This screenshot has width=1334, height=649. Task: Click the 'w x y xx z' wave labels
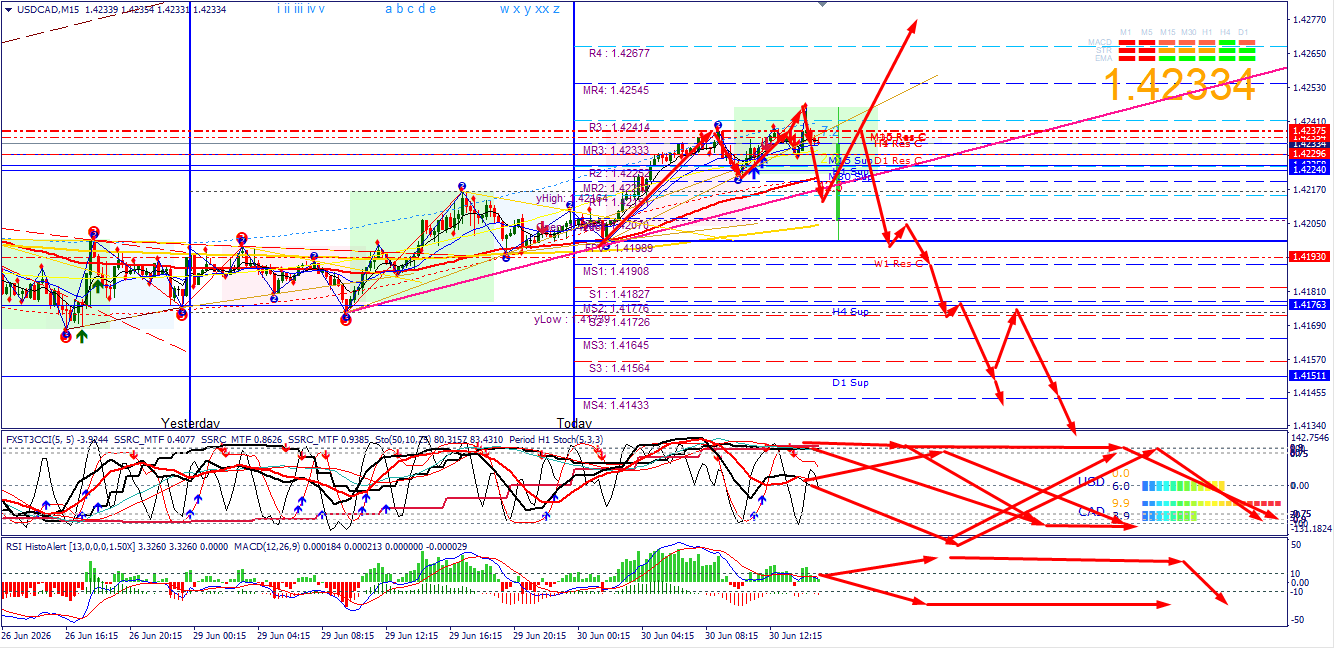(530, 9)
